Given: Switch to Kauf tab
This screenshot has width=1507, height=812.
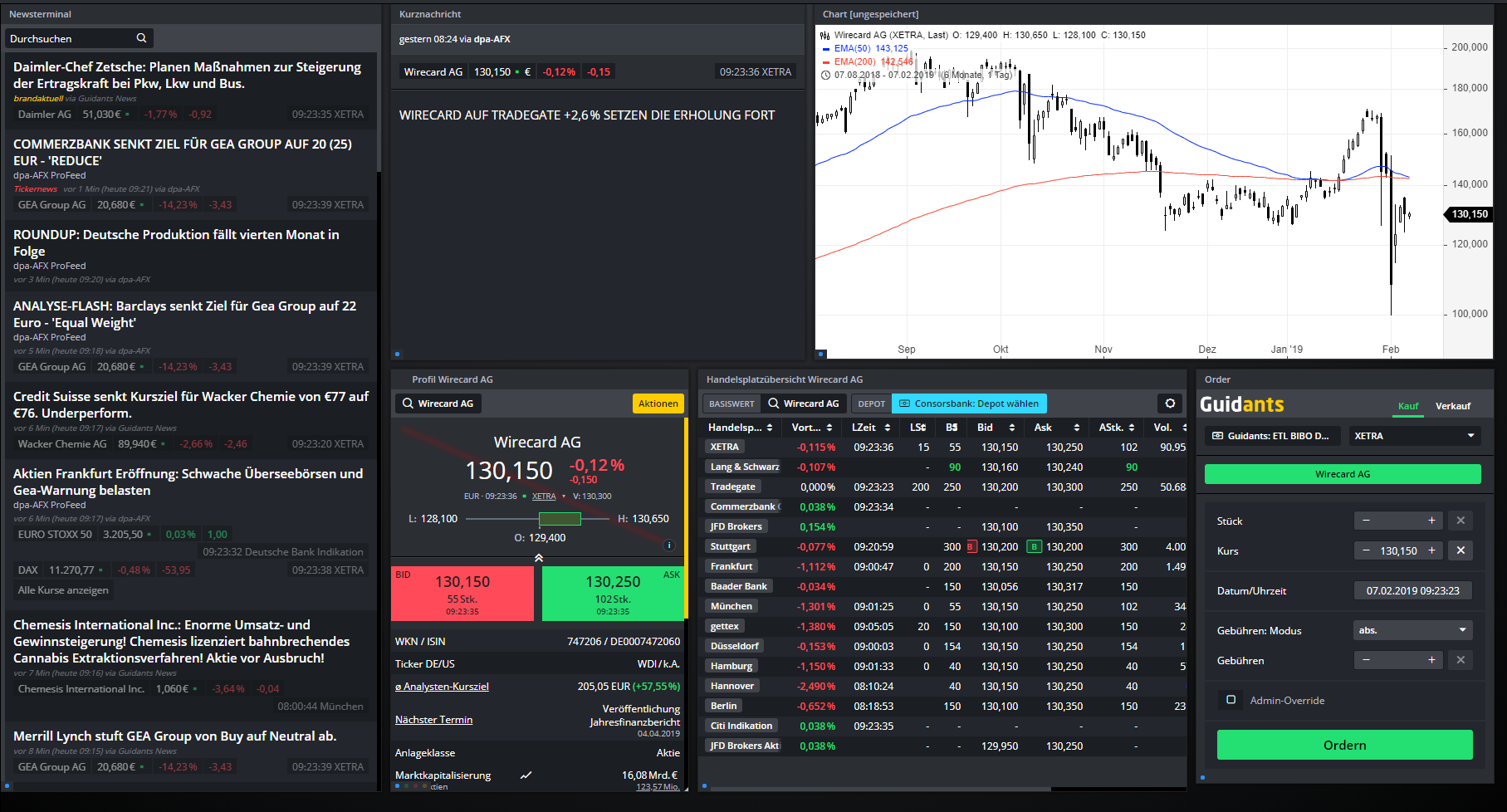Looking at the screenshot, I should pyautogui.click(x=1408, y=406).
